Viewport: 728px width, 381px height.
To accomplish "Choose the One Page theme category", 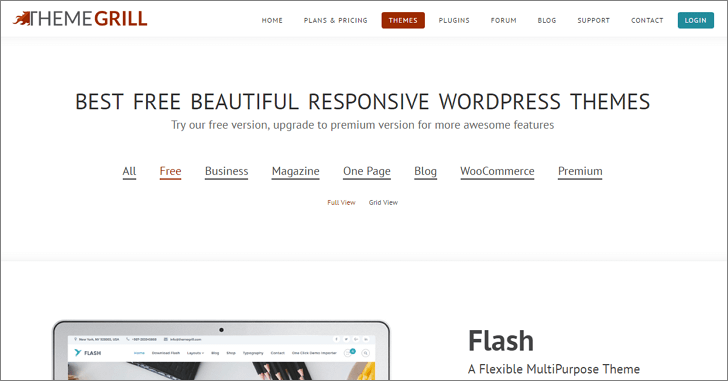I will coord(367,171).
